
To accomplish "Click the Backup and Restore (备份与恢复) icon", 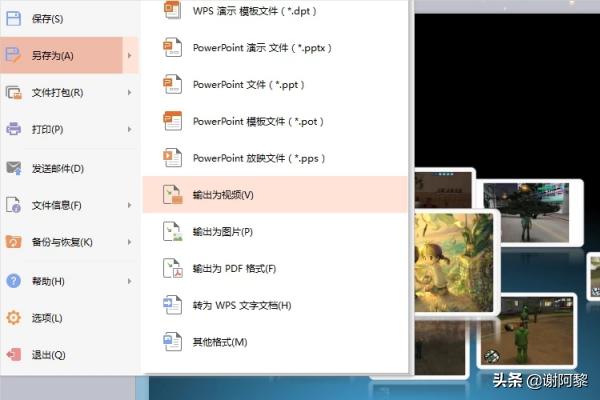I will click(13, 242).
